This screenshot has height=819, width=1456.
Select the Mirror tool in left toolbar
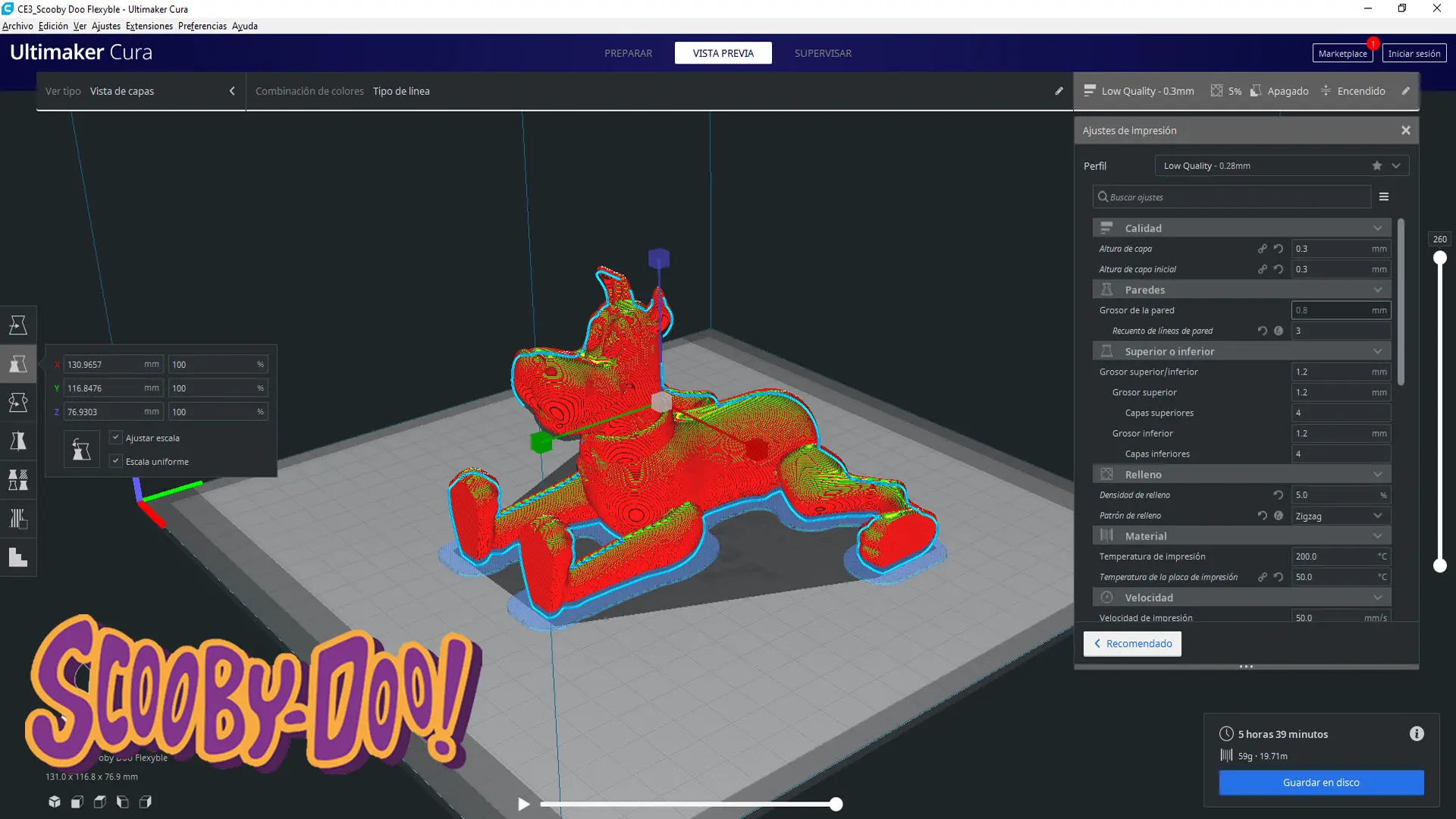(18, 441)
